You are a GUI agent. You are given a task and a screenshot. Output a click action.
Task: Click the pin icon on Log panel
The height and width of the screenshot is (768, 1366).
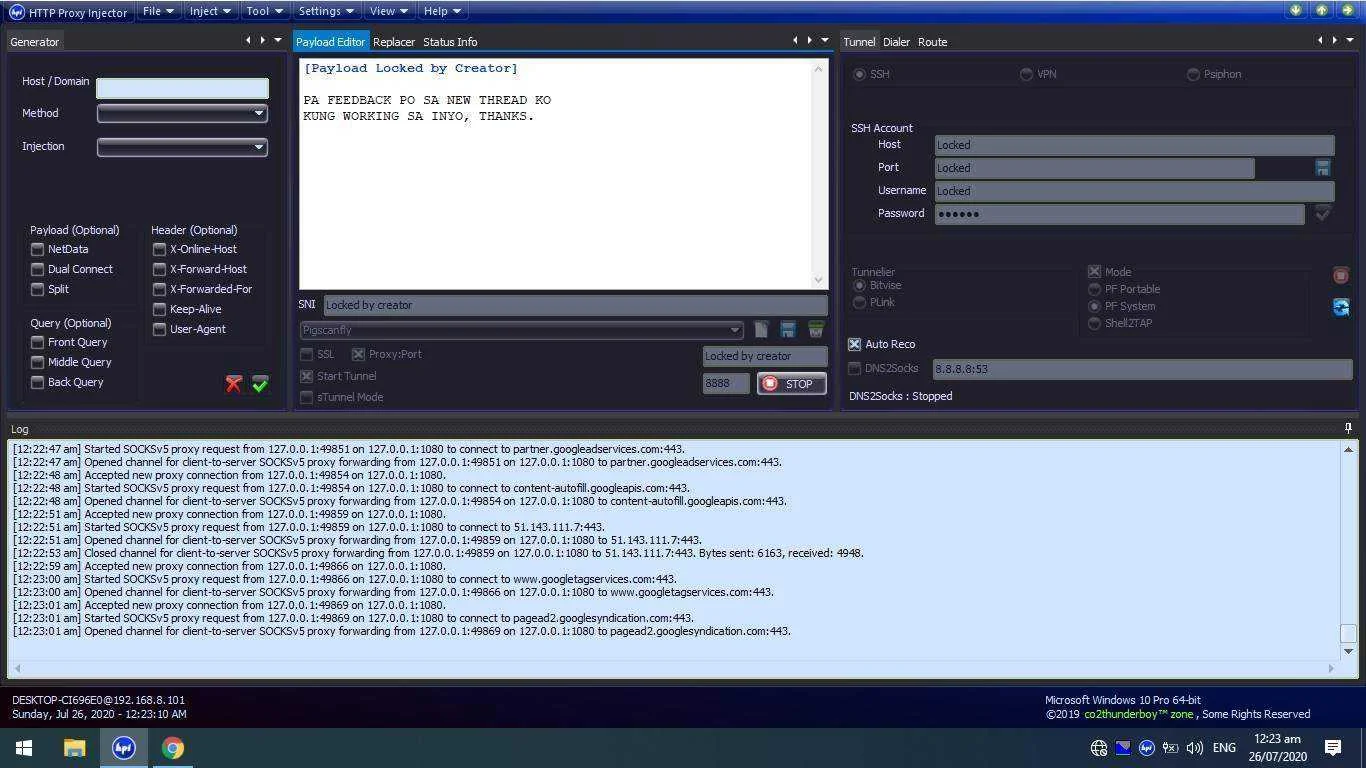(1348, 428)
